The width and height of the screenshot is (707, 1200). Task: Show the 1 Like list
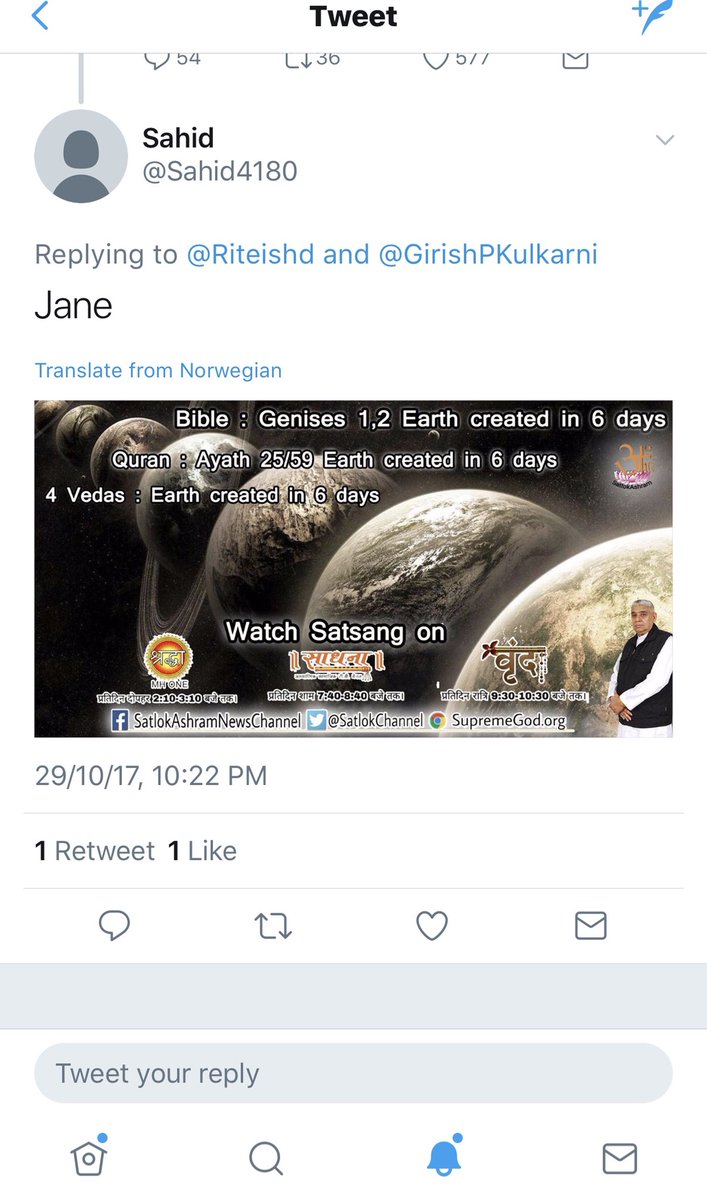(202, 851)
